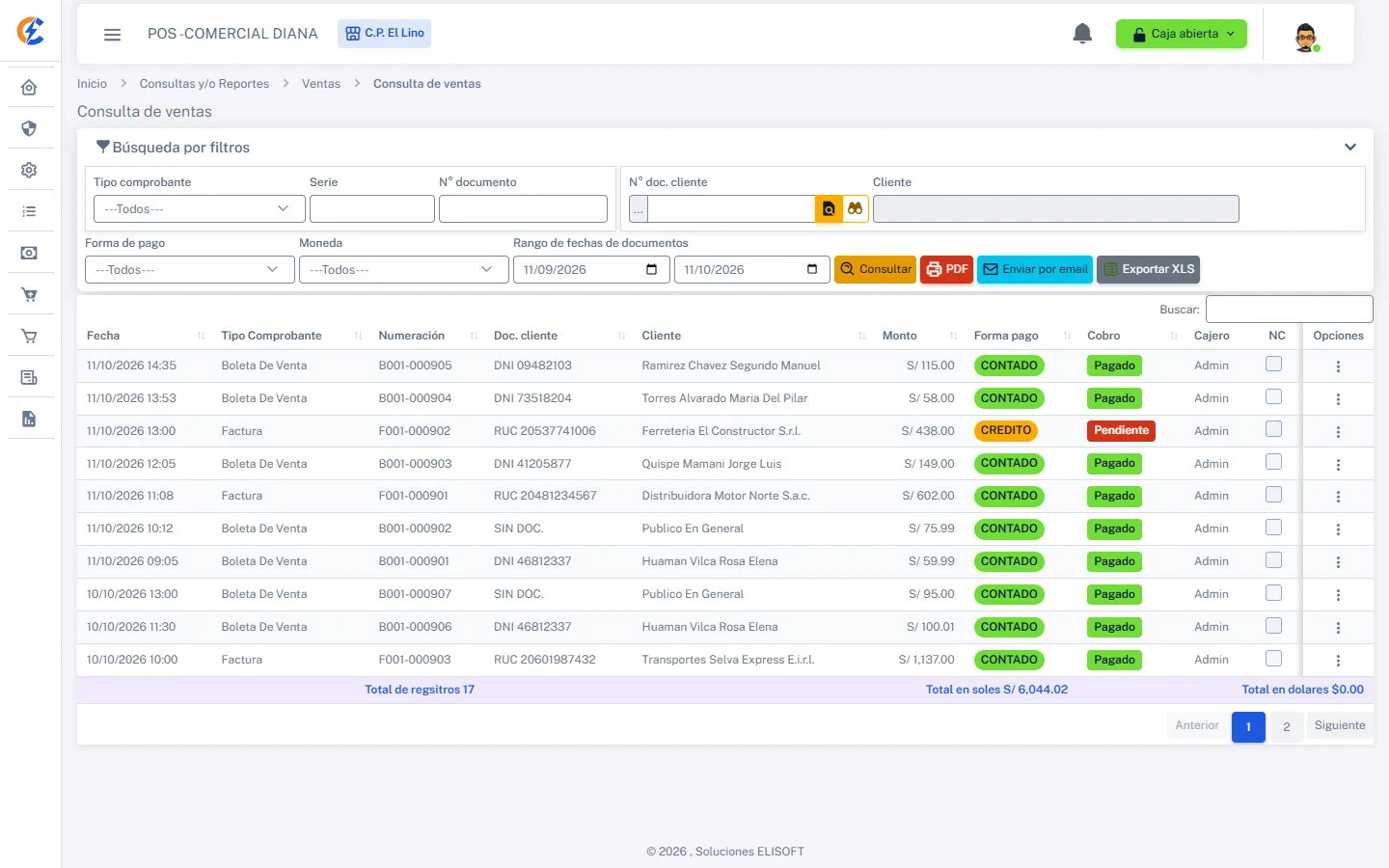The width and height of the screenshot is (1389, 868).
Task: Check NC box for F001-000903 invoice
Action: point(1274,658)
